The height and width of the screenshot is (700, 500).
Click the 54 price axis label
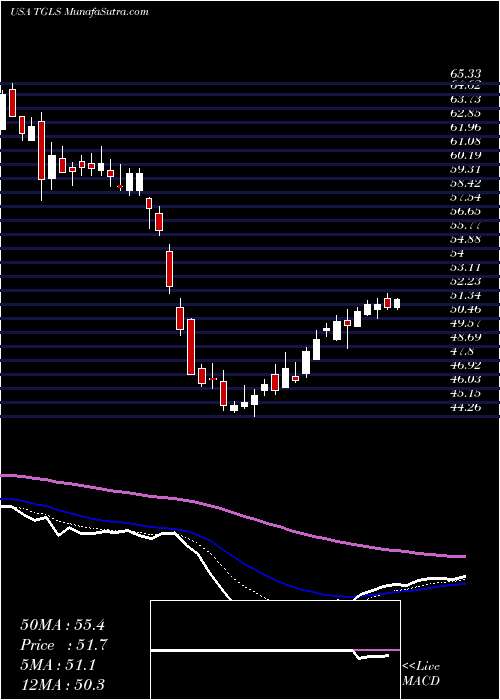coord(458,253)
